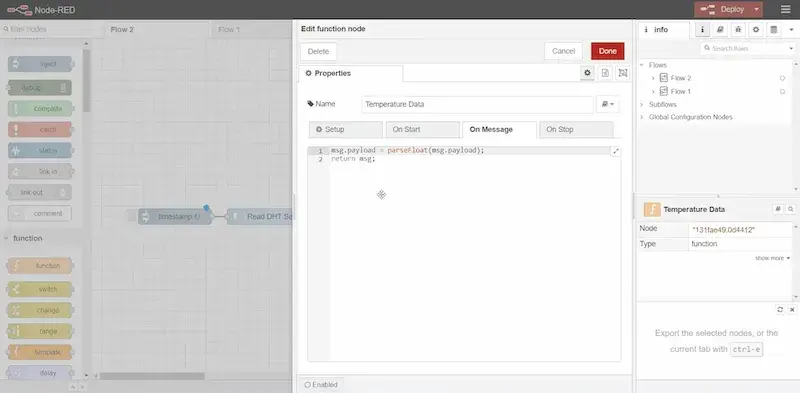Expand the Subflows section
The width and height of the screenshot is (800, 393).
click(642, 104)
